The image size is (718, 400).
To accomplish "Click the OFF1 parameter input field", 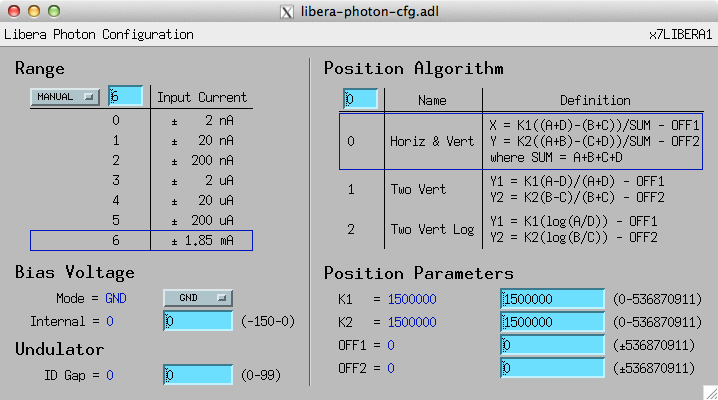I will (552, 345).
